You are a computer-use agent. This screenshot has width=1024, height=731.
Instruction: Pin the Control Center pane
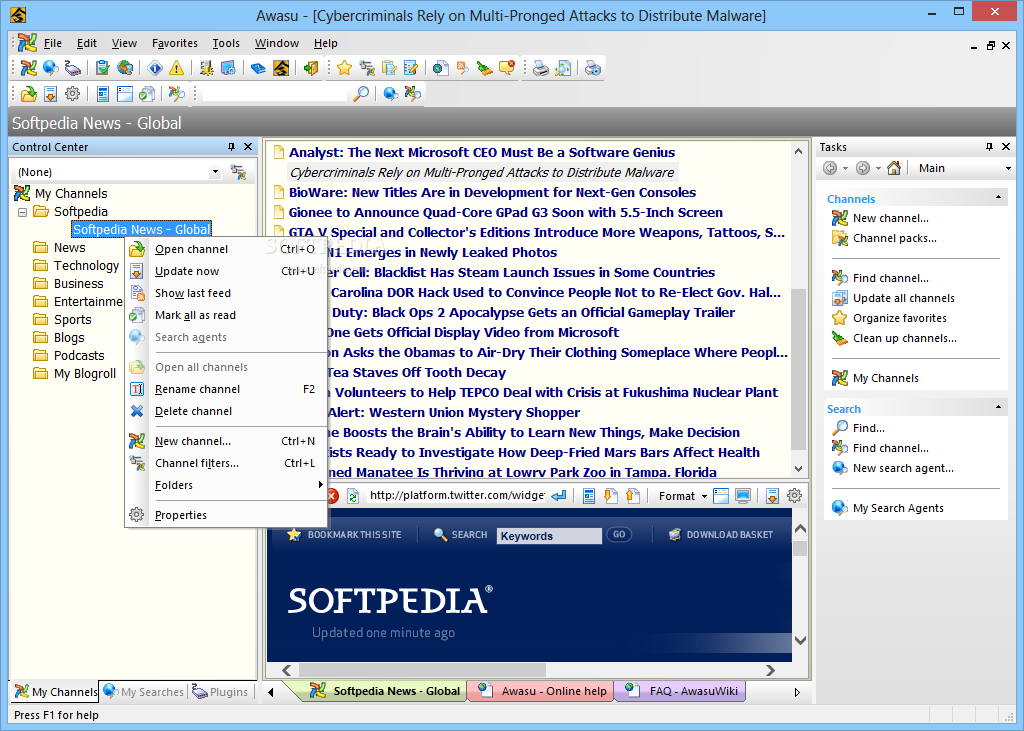pos(231,147)
